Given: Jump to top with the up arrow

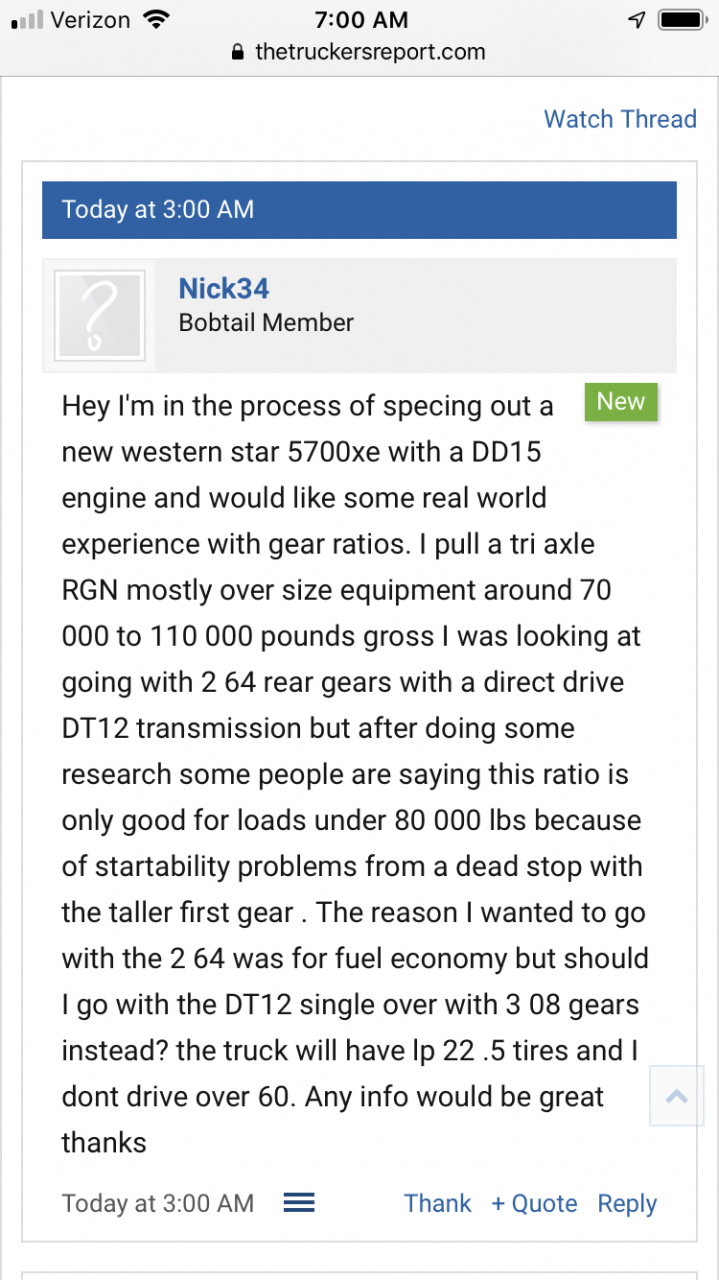Looking at the screenshot, I should pos(677,1097).
